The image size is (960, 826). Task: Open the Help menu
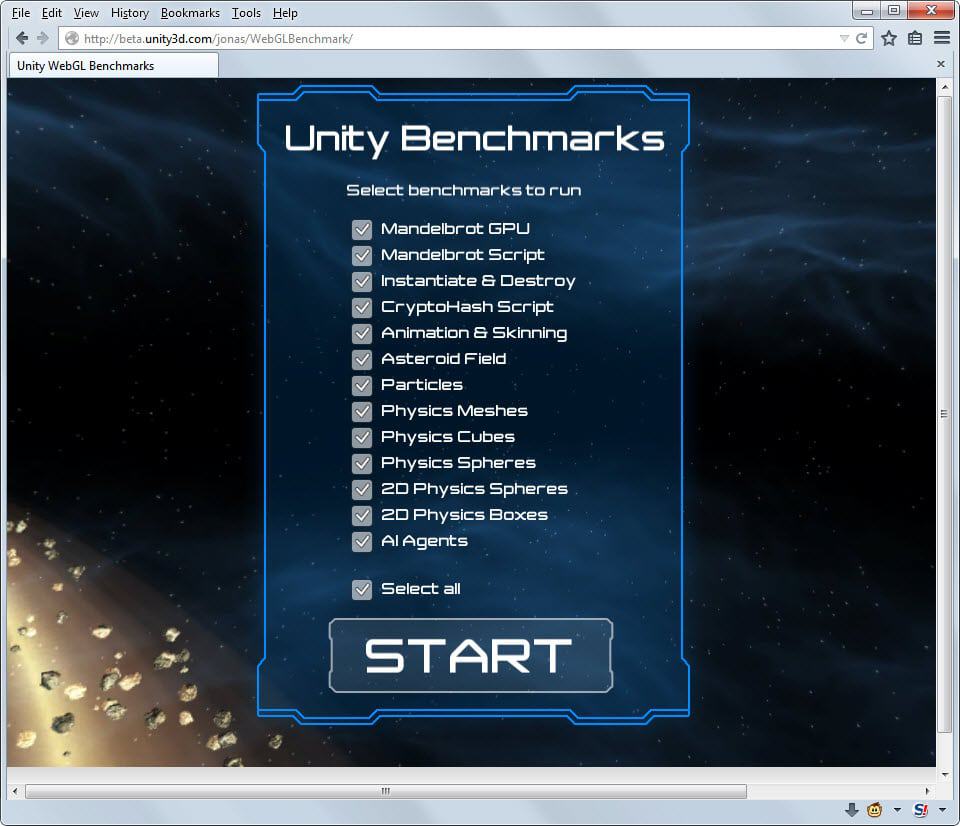coord(285,13)
